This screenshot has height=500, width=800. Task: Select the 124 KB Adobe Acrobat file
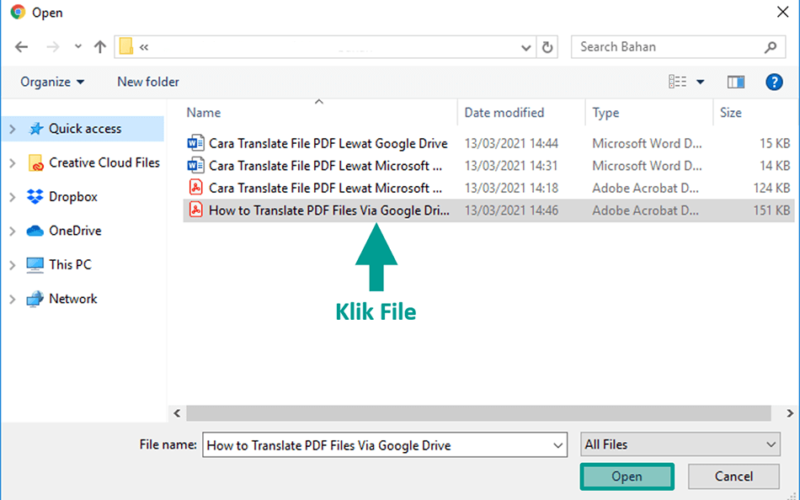(x=488, y=188)
